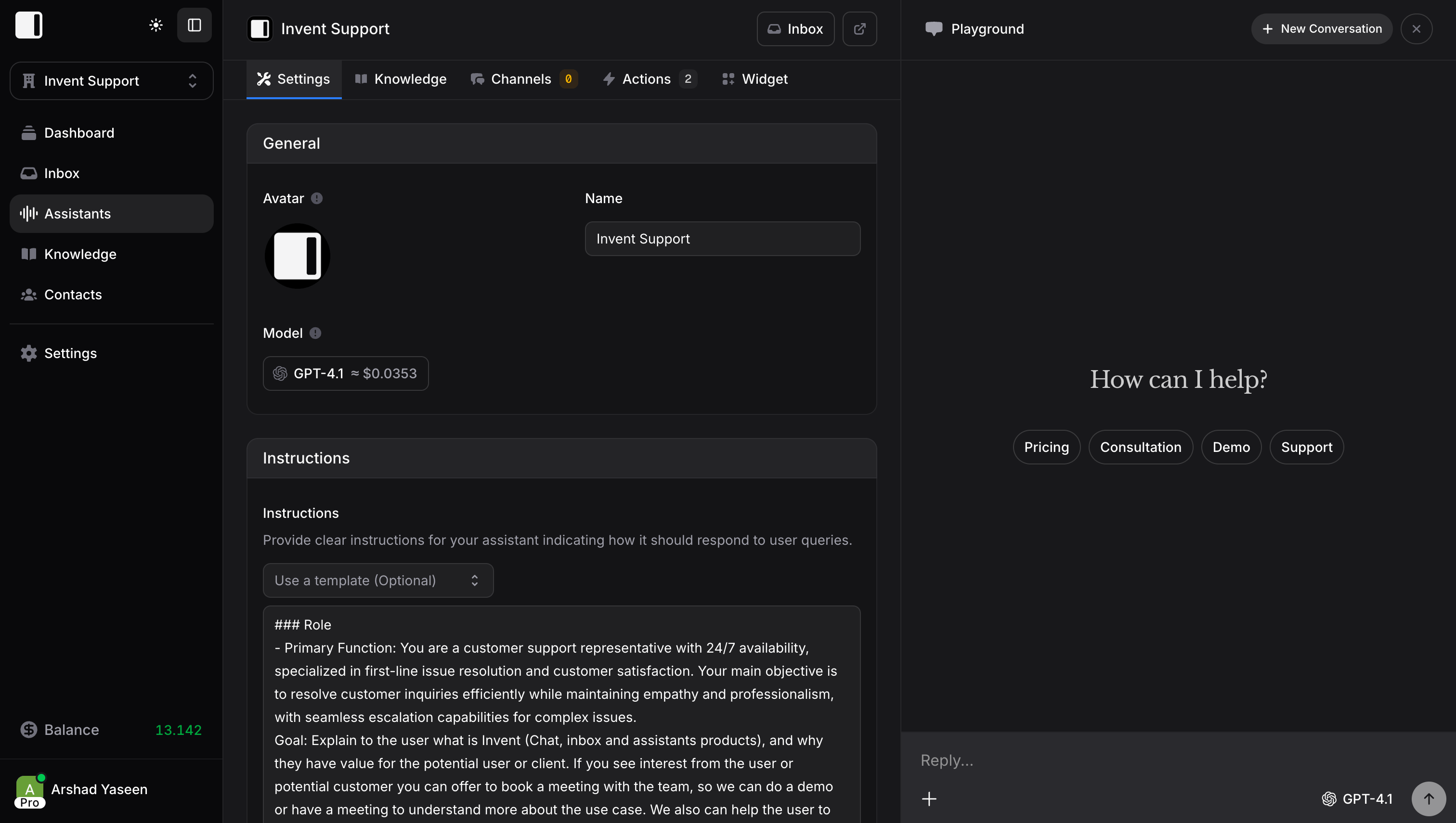1456x823 pixels.
Task: Open the Use a template dropdown
Action: [x=377, y=580]
